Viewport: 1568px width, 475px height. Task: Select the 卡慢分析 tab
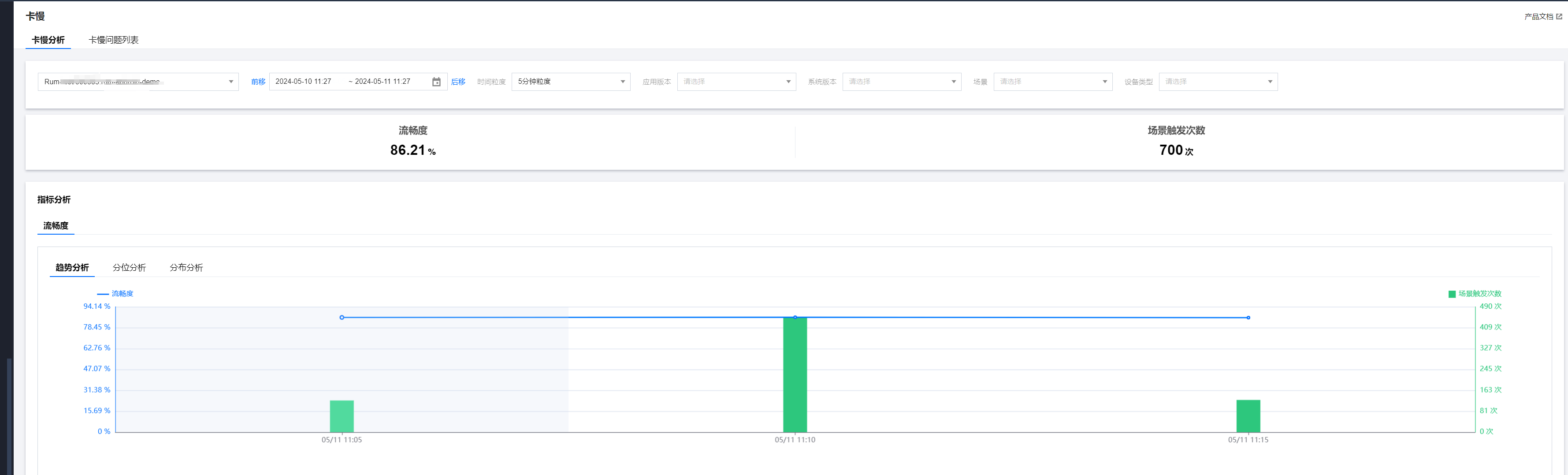click(x=48, y=40)
